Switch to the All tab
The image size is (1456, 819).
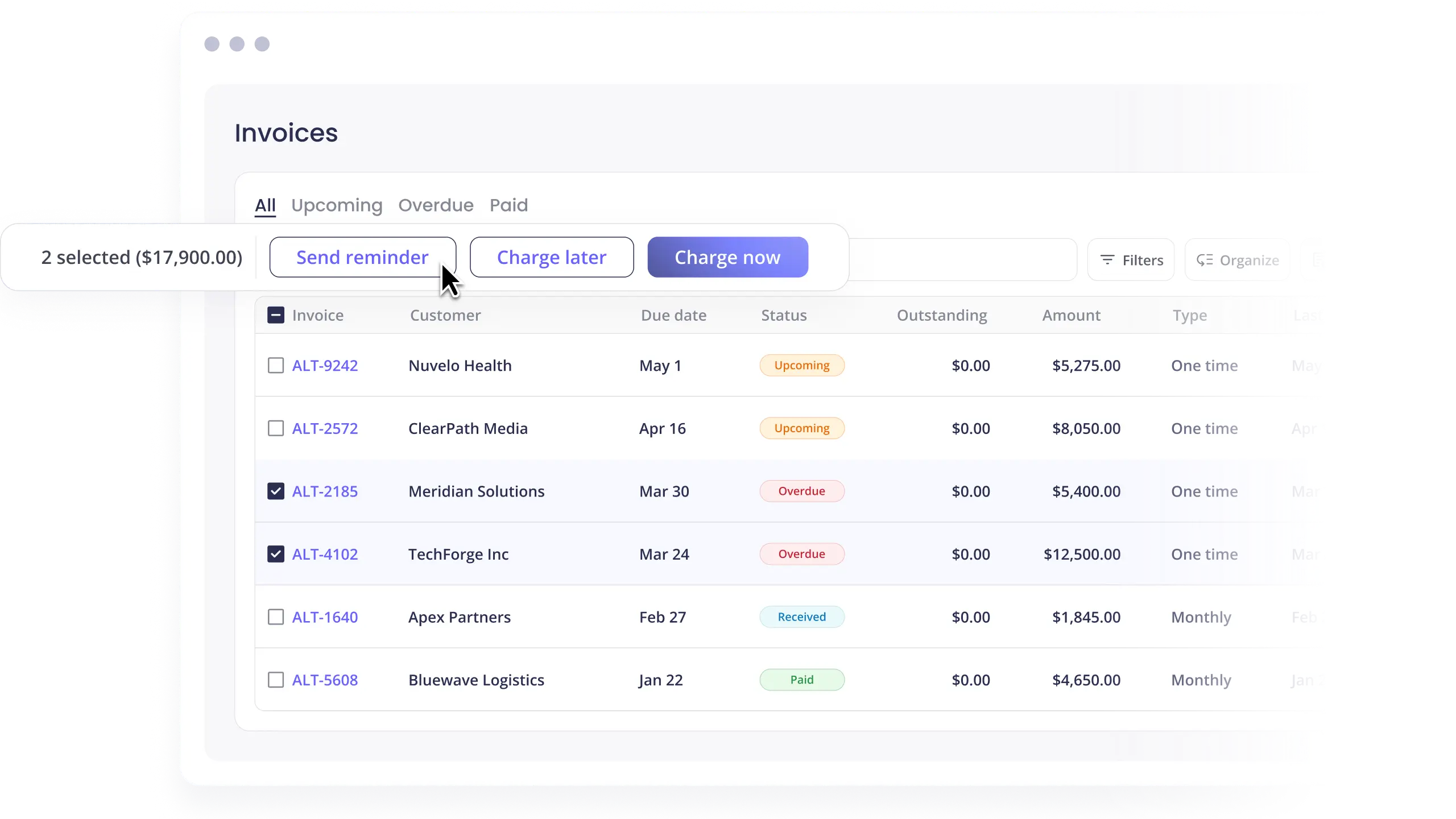[x=265, y=205]
